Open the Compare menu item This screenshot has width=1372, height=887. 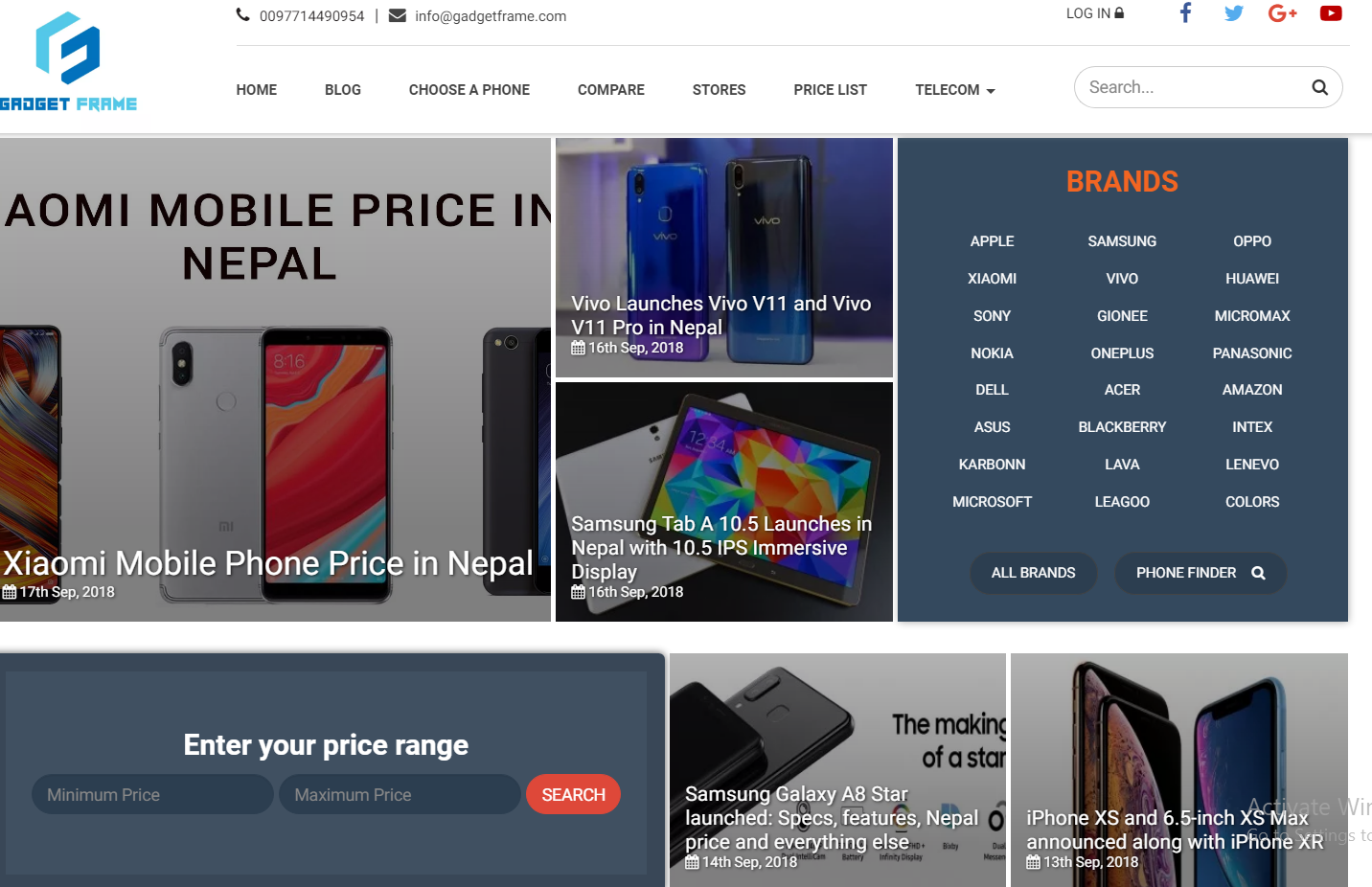point(611,90)
